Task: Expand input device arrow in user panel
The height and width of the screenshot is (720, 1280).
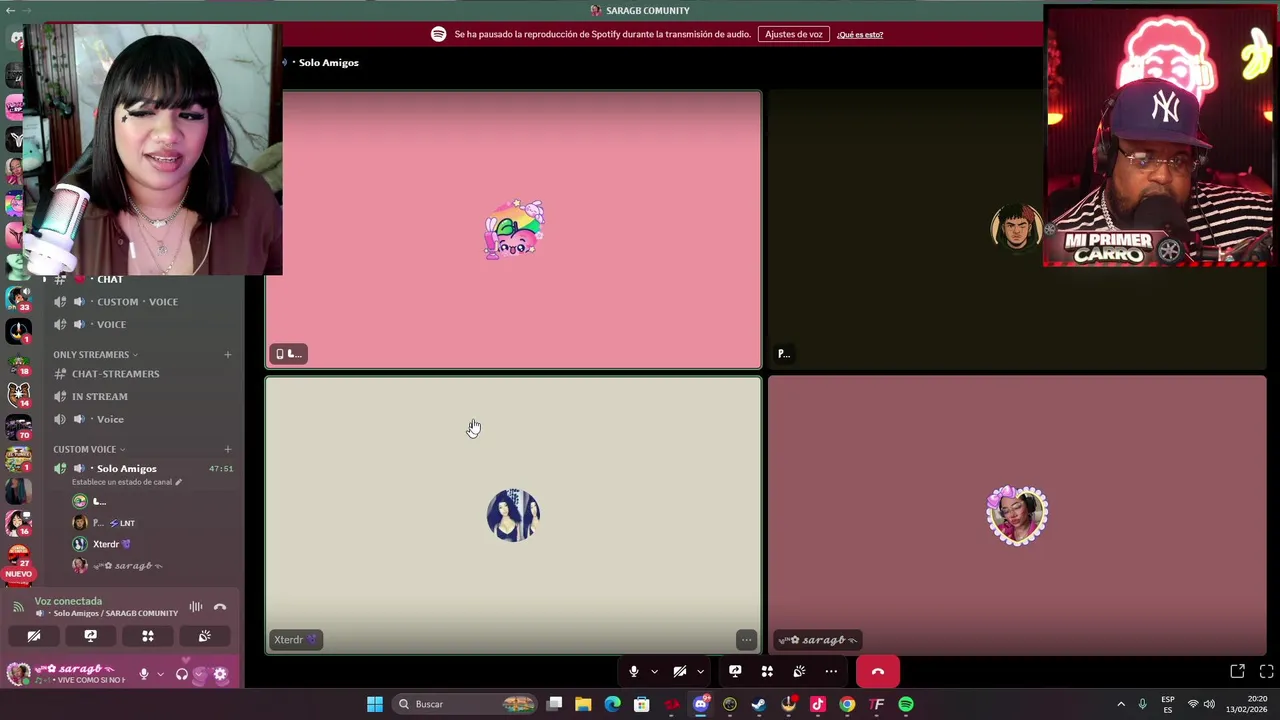Action: [160, 674]
